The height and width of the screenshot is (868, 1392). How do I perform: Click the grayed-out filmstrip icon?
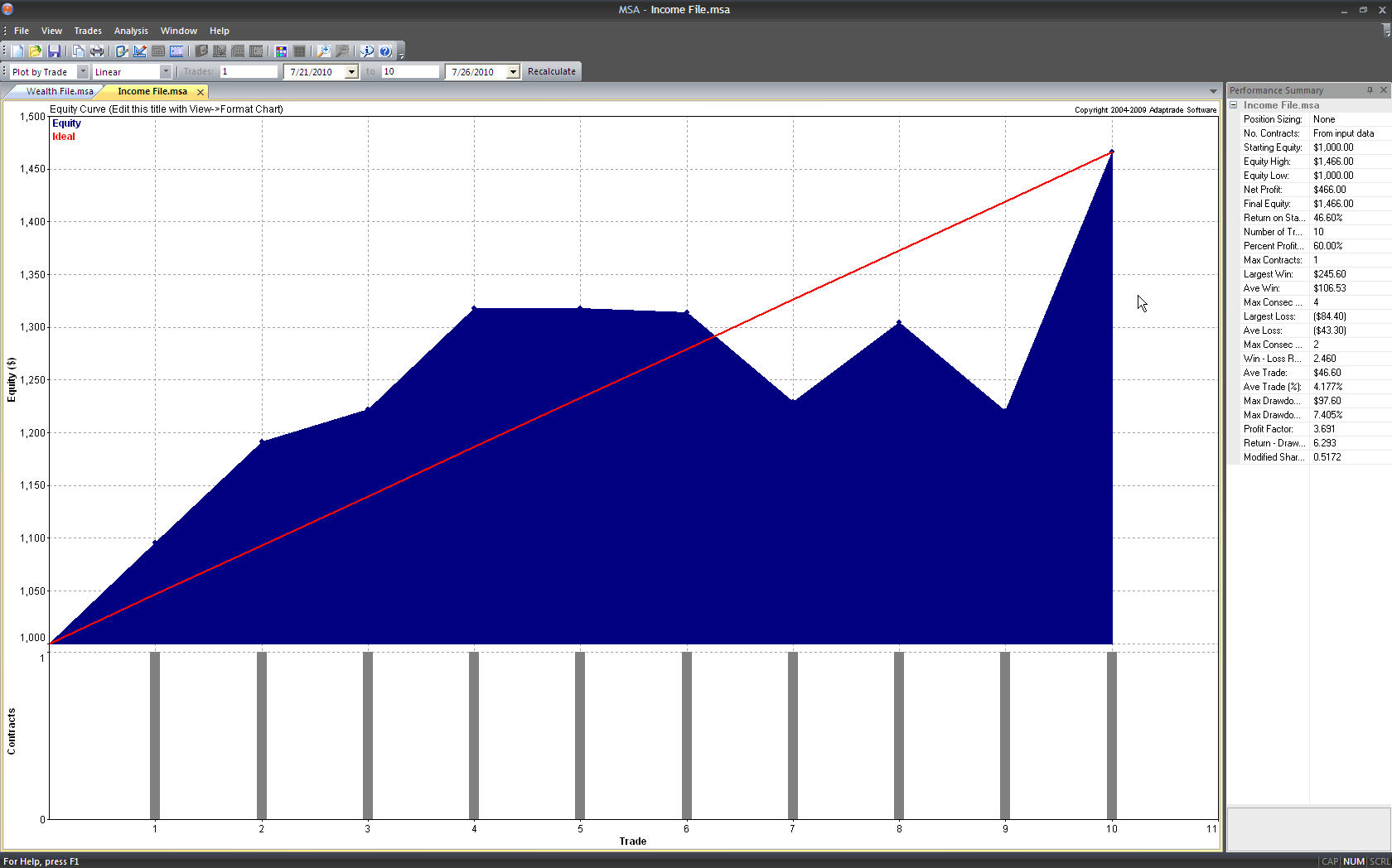(x=256, y=51)
